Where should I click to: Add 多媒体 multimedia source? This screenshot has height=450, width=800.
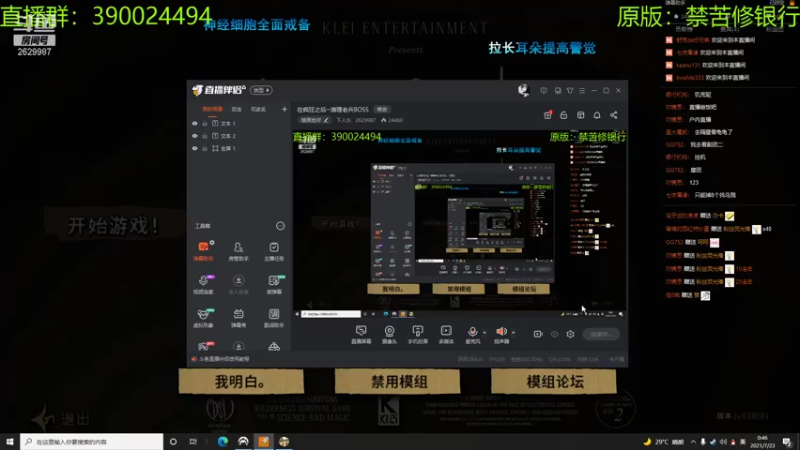point(446,335)
